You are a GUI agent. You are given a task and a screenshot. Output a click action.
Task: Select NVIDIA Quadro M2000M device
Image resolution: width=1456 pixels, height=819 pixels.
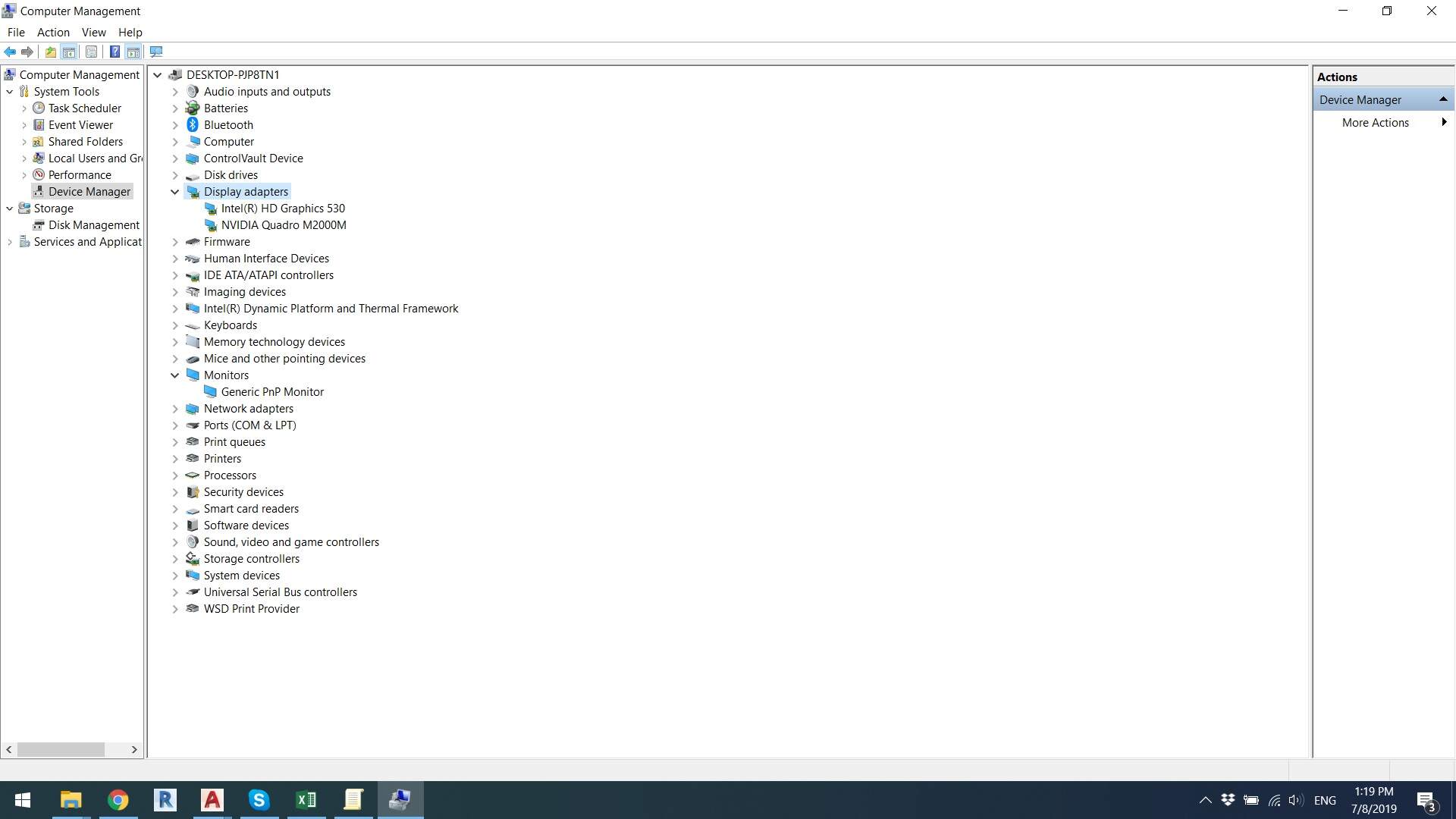pyautogui.click(x=283, y=225)
